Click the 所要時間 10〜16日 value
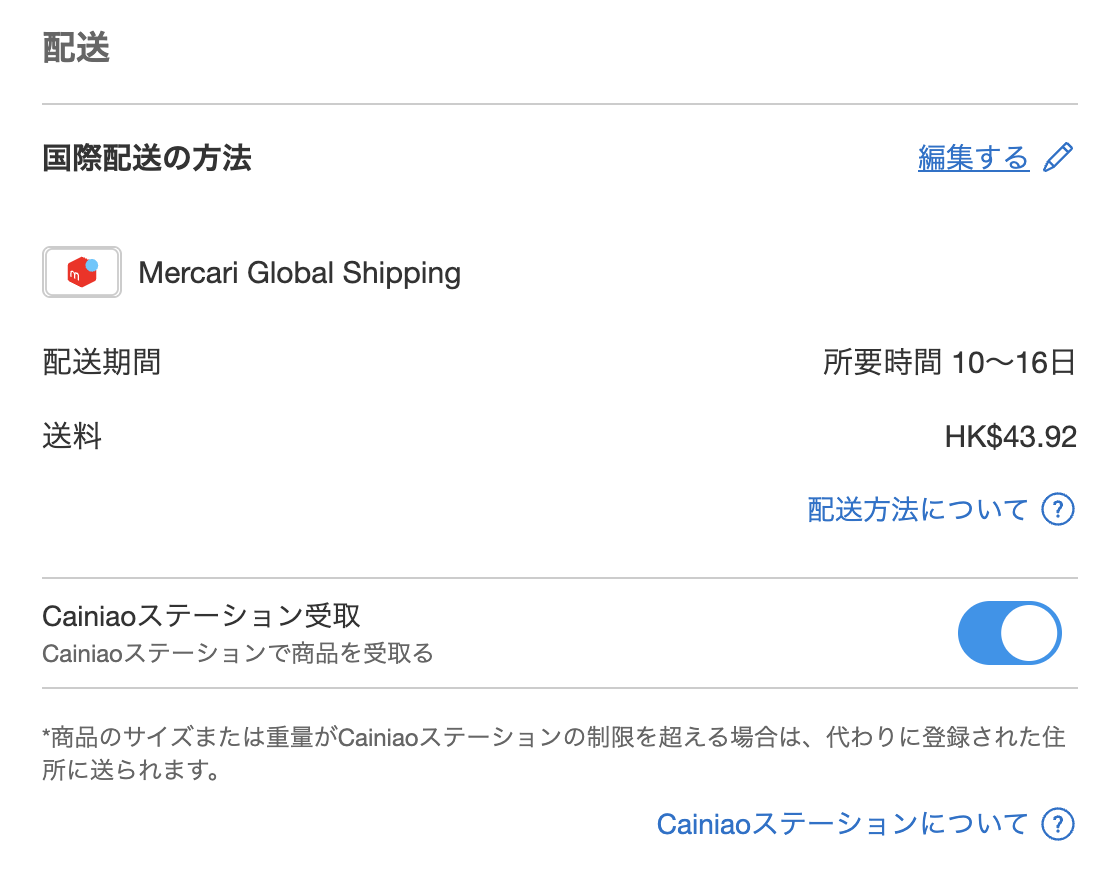 click(949, 363)
